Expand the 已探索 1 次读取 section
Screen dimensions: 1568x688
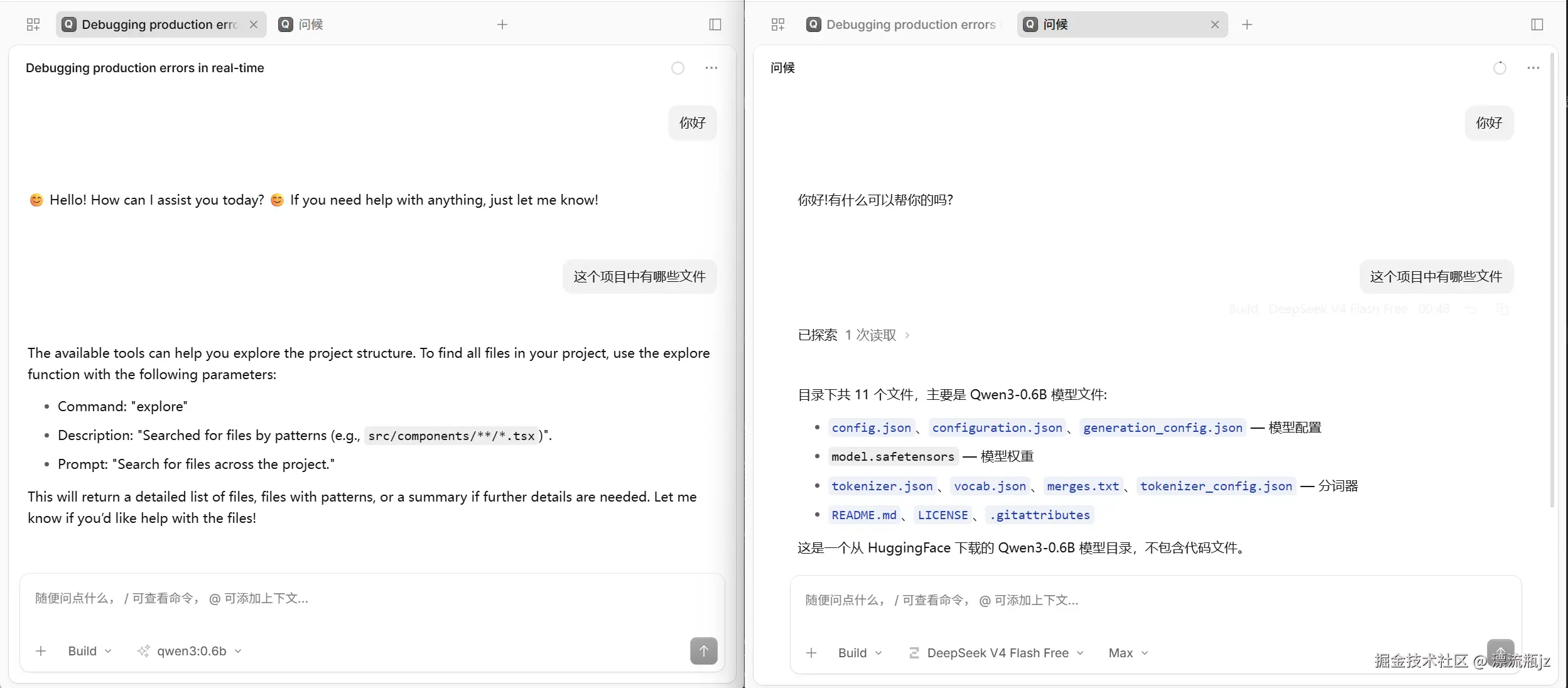853,335
